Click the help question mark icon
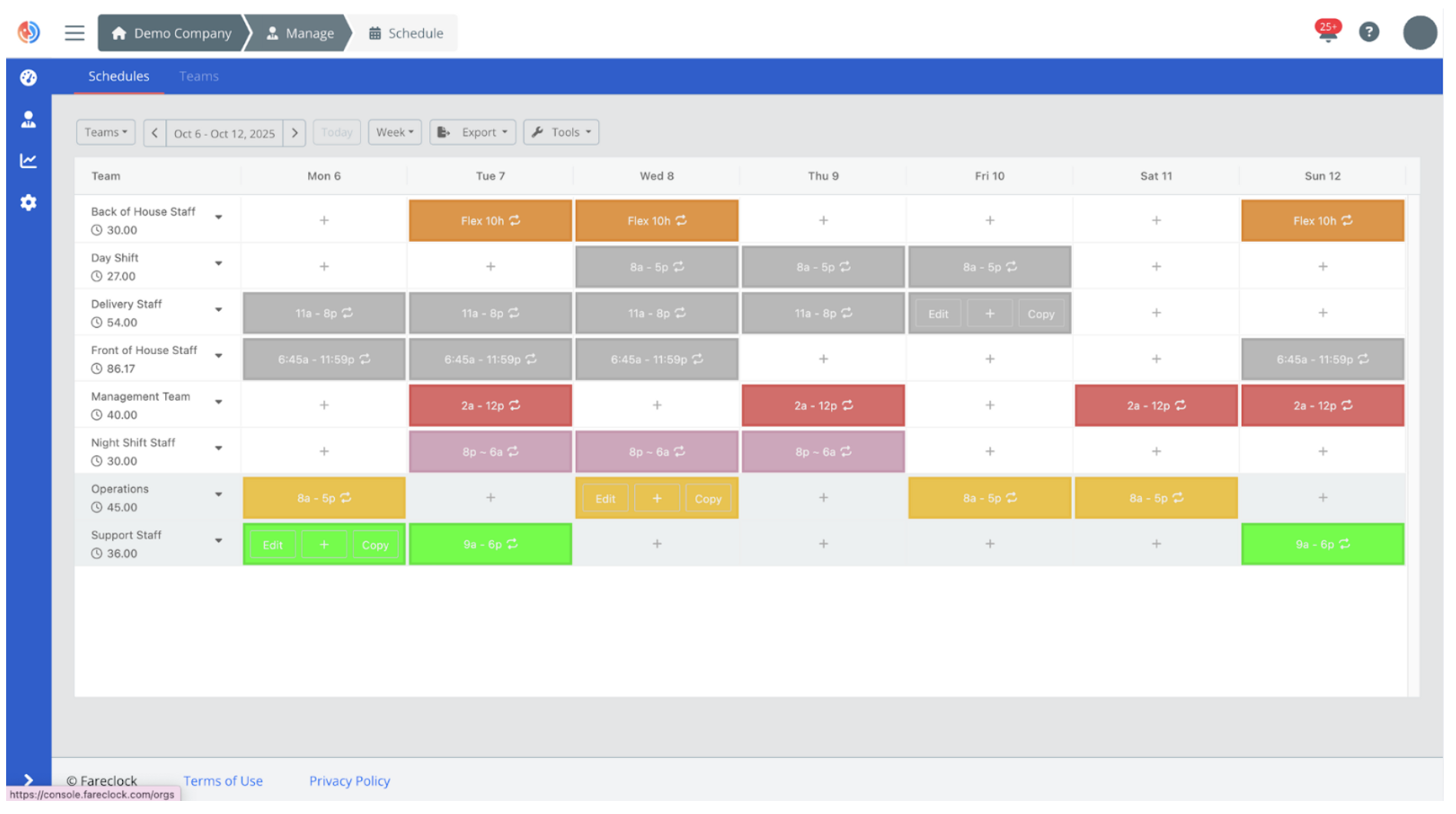The height and width of the screenshot is (814, 1456). (1370, 32)
